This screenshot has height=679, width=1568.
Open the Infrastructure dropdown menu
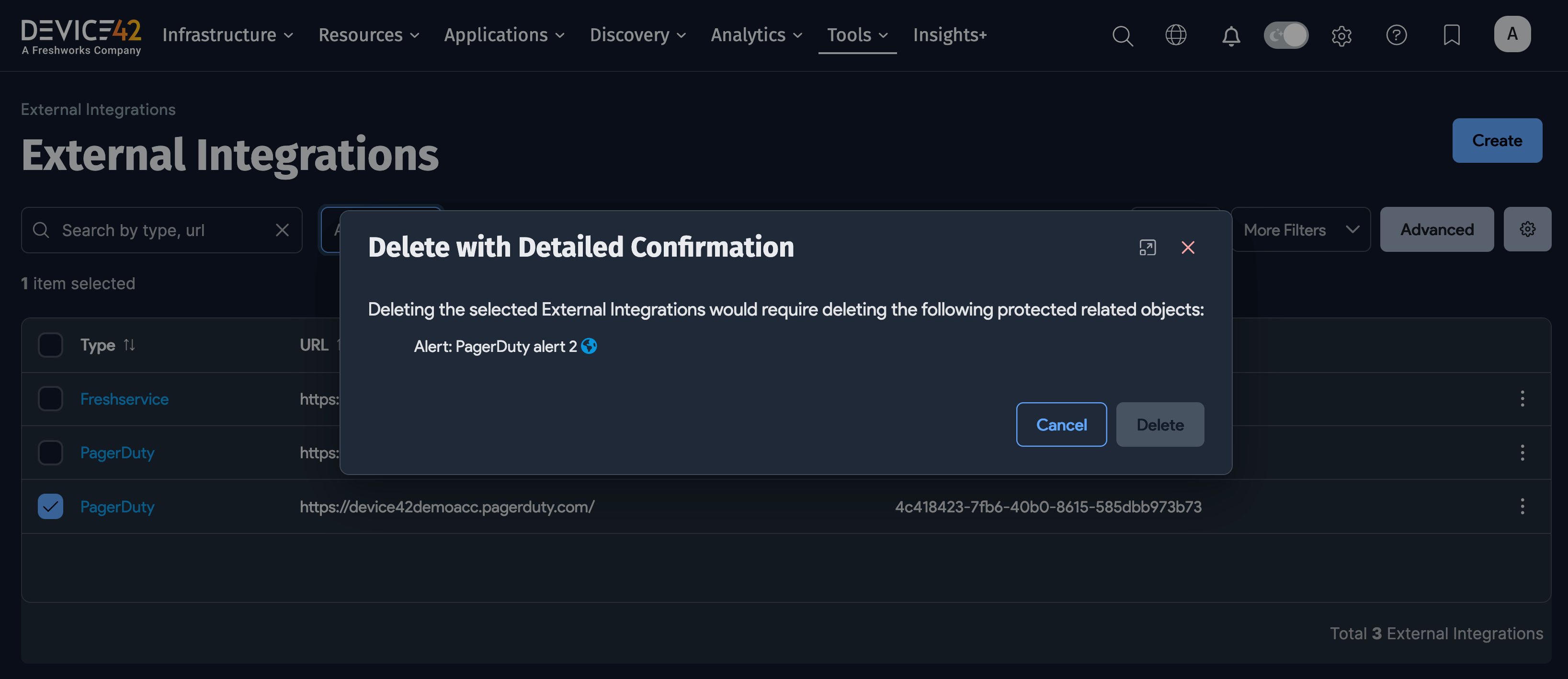coord(227,35)
